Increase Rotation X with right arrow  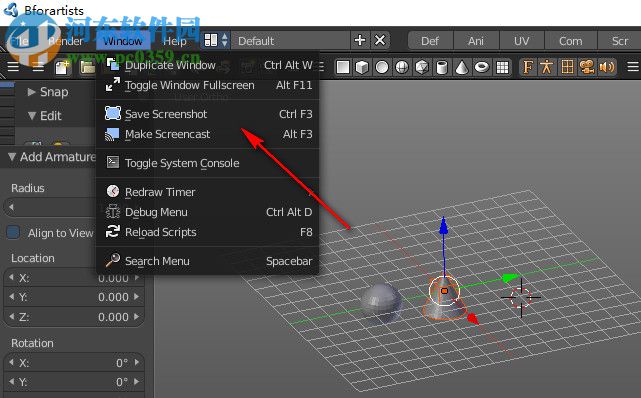137,362
